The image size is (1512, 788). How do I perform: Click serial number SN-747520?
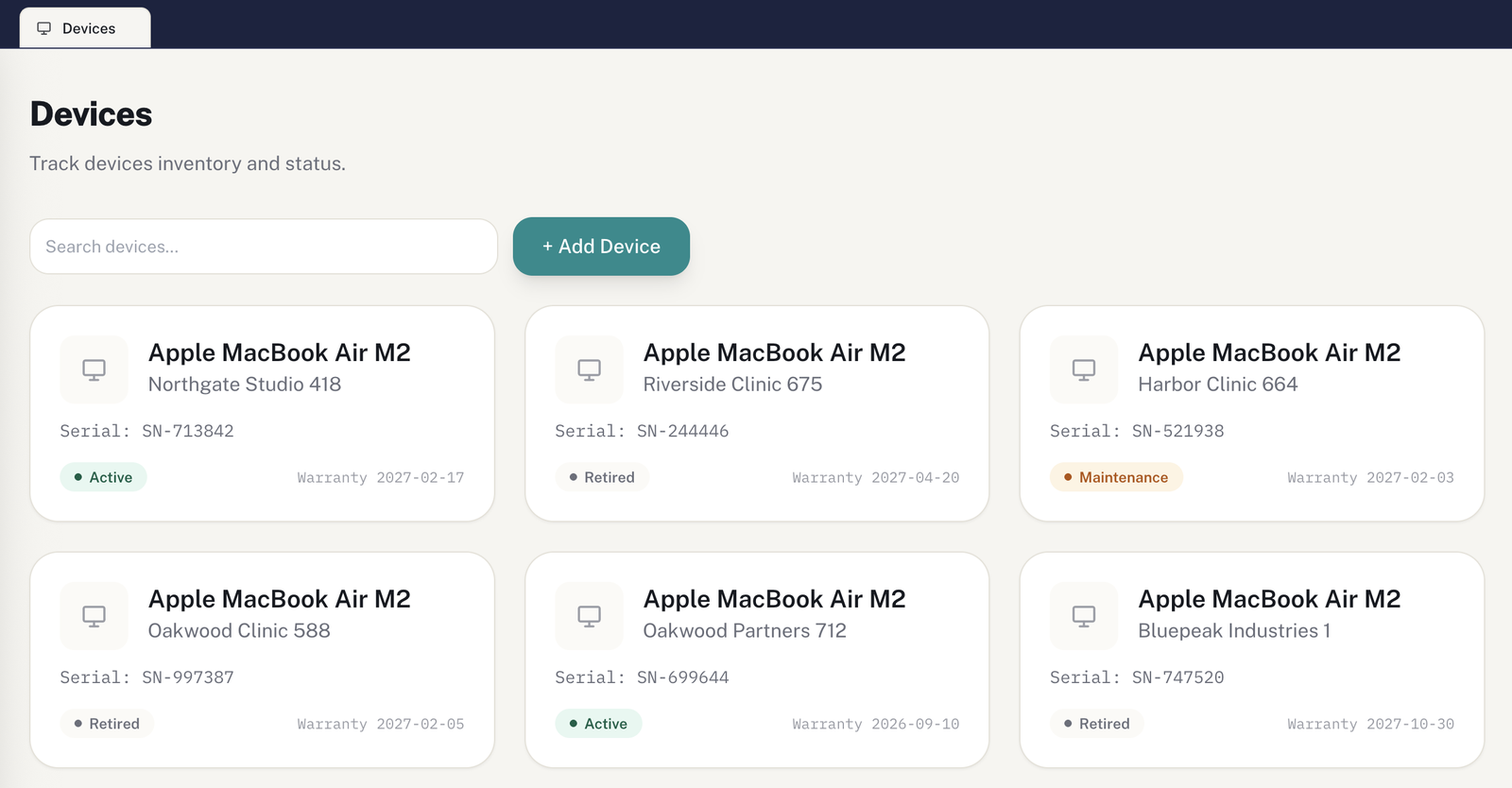click(x=1178, y=677)
